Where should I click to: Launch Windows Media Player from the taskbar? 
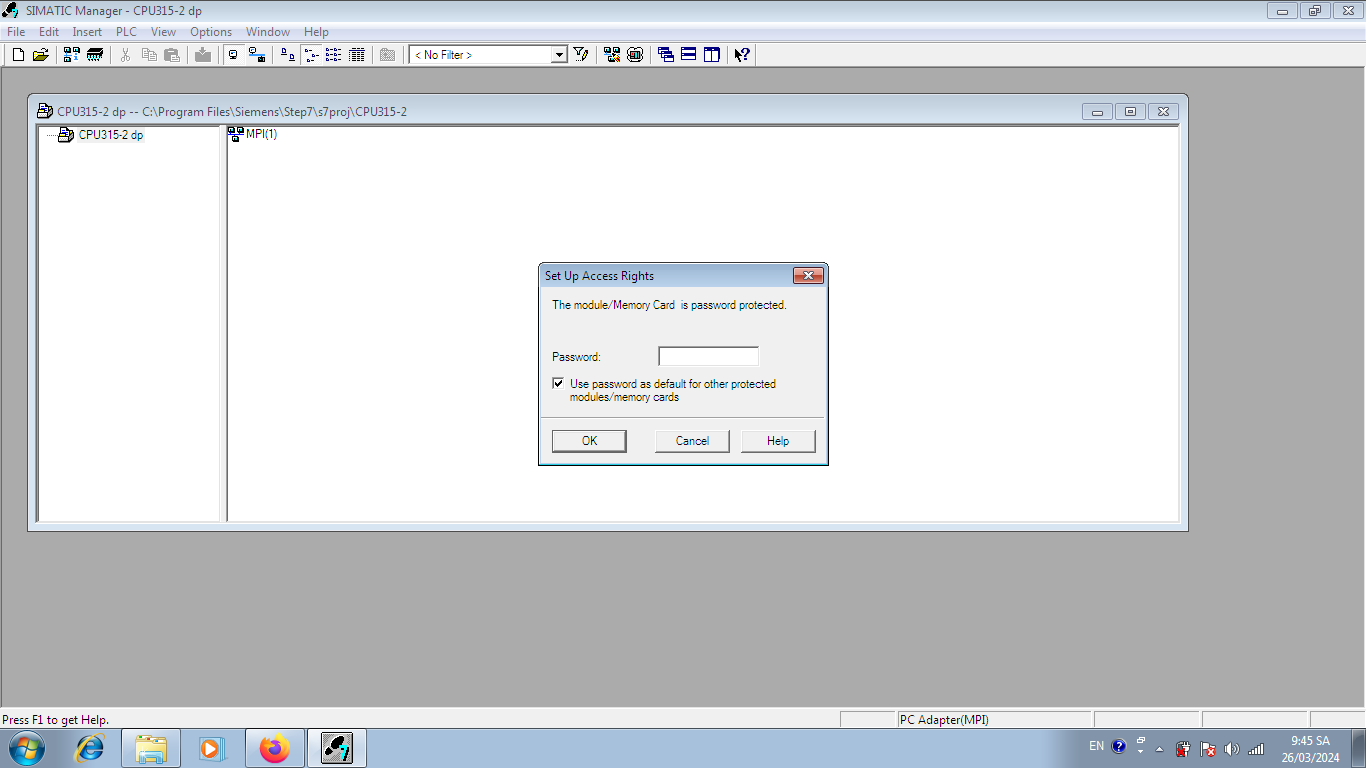click(212, 748)
